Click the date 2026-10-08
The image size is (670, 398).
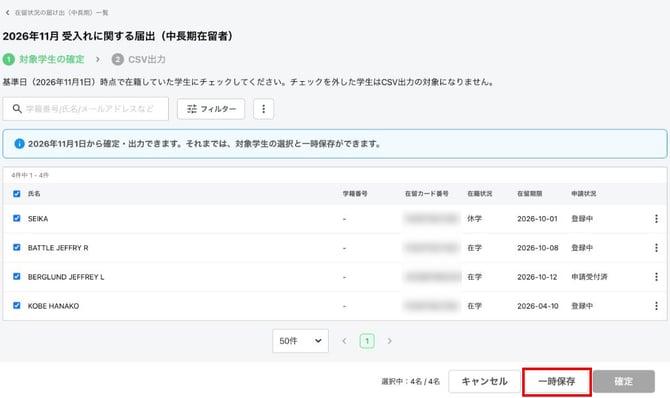click(538, 248)
